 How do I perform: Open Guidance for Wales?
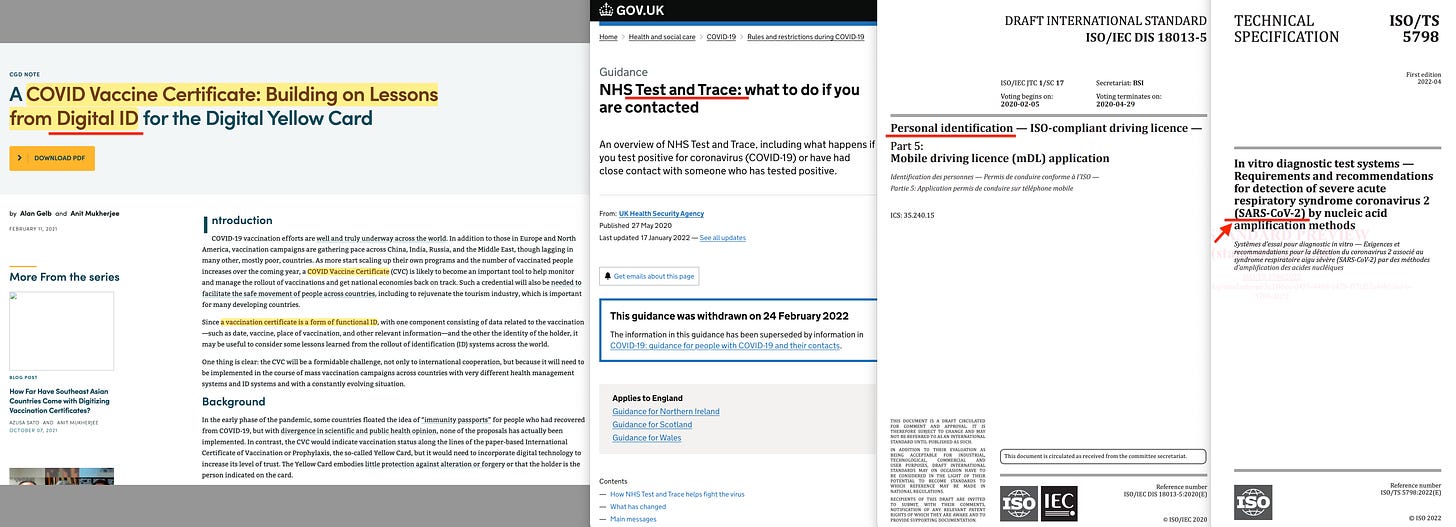pyautogui.click(x=645, y=437)
